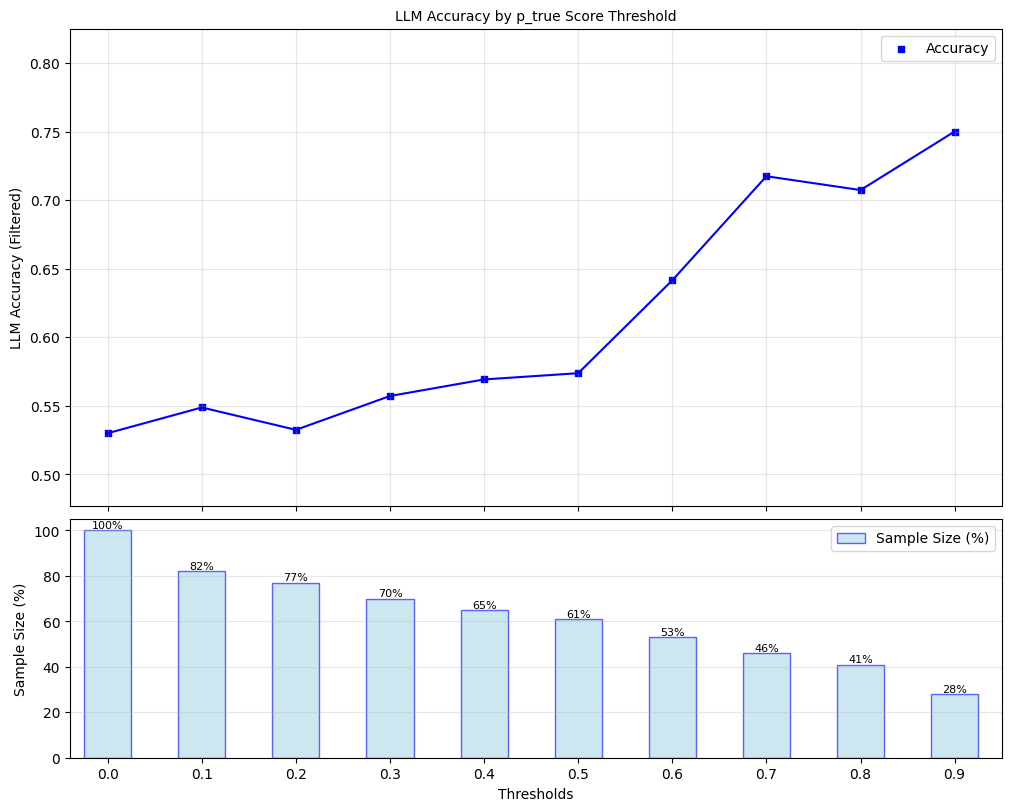This screenshot has height=811, width=1011.
Task: Click the accuracy marker at threshold 0.4
Action: [x=484, y=379]
